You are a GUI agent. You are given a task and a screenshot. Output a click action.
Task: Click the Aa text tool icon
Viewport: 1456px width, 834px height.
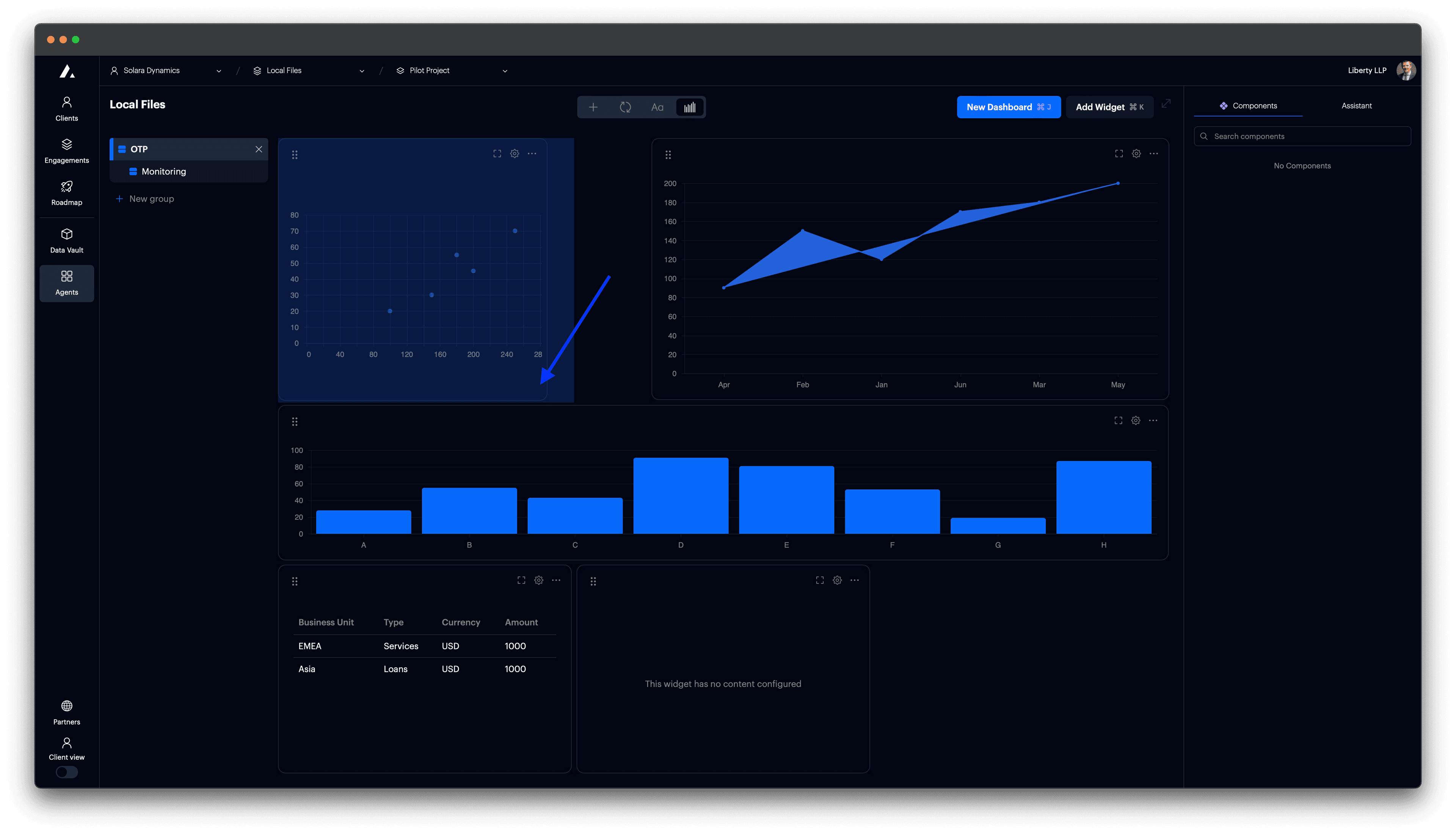pyautogui.click(x=657, y=107)
